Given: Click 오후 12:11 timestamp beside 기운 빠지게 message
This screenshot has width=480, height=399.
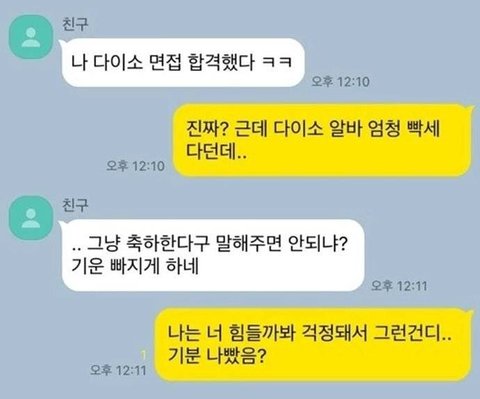Looking at the screenshot, I should 399,286.
